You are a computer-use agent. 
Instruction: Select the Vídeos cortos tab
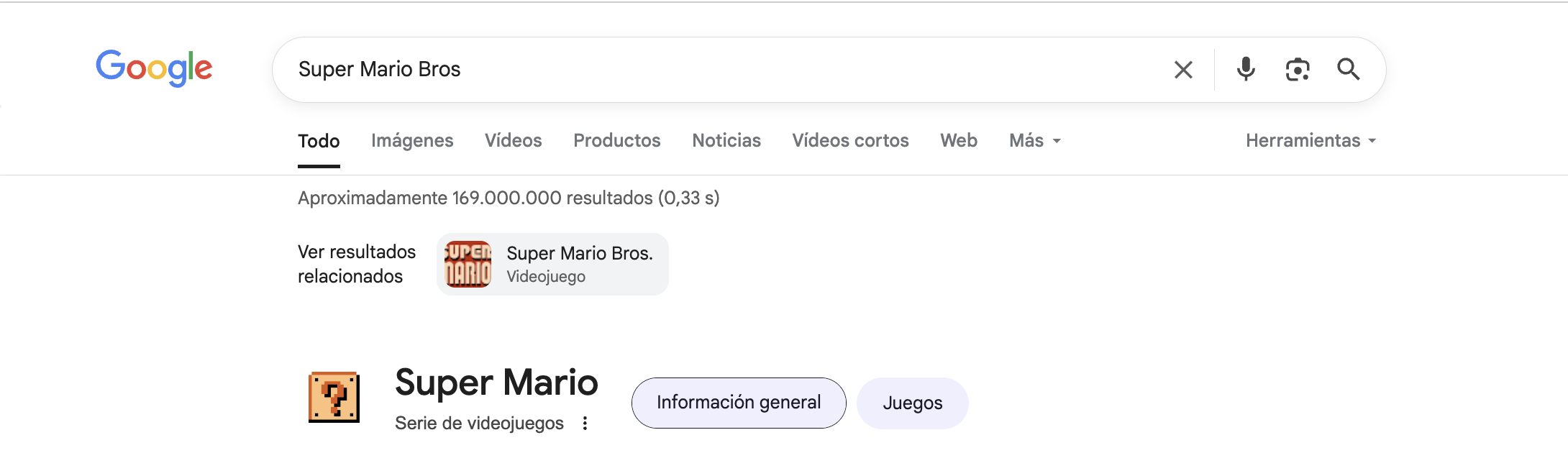tap(850, 141)
